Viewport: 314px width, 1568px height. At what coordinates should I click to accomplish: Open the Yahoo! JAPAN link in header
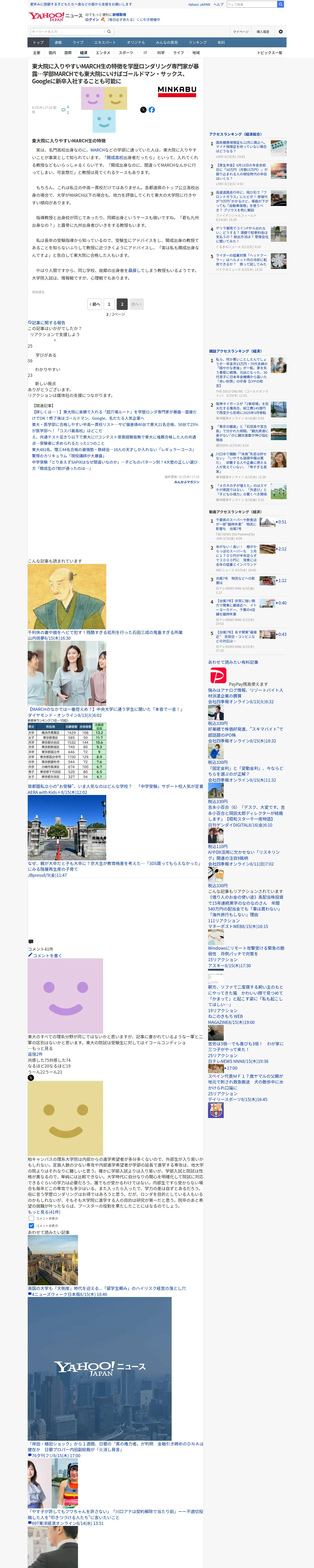click(x=199, y=4)
